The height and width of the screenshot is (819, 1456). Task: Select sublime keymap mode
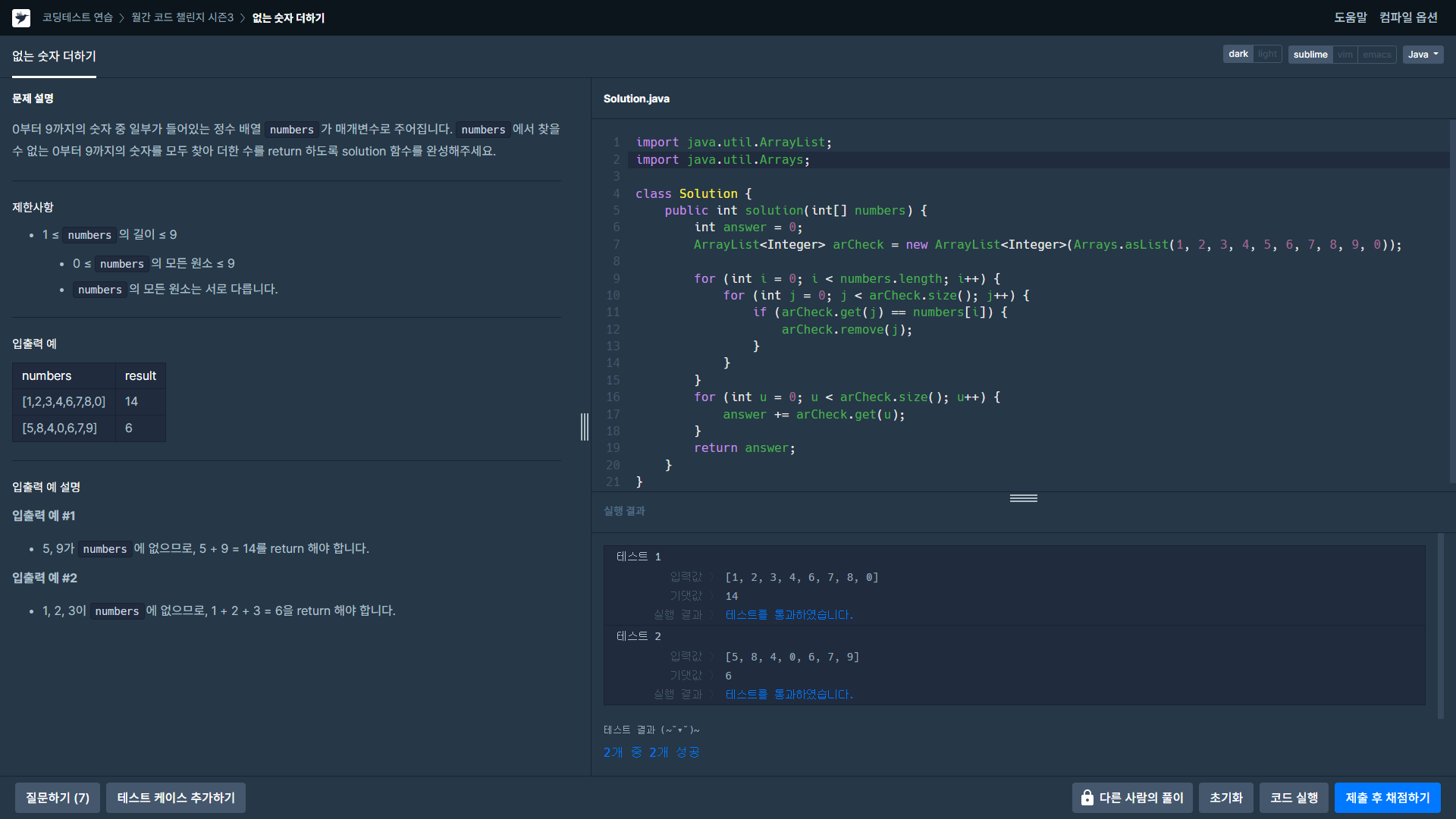click(1310, 55)
